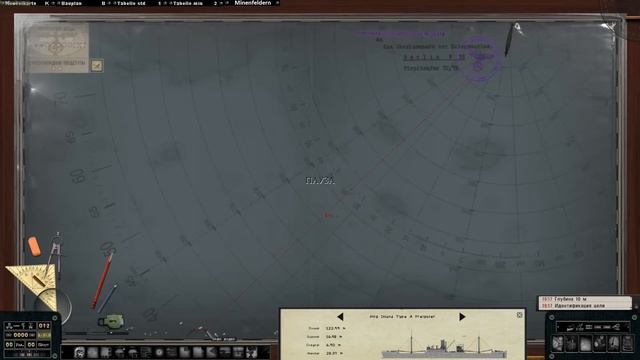Click the last icon in the right panel's top row

[616, 327]
